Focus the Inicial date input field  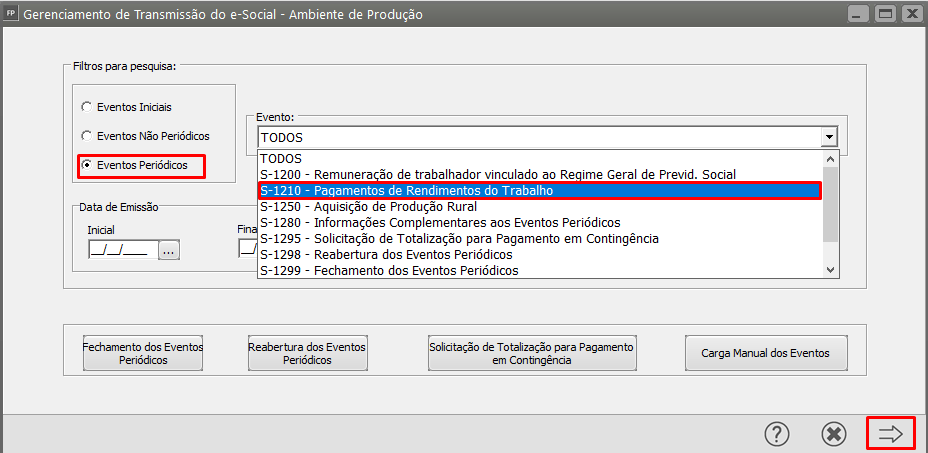[x=123, y=250]
